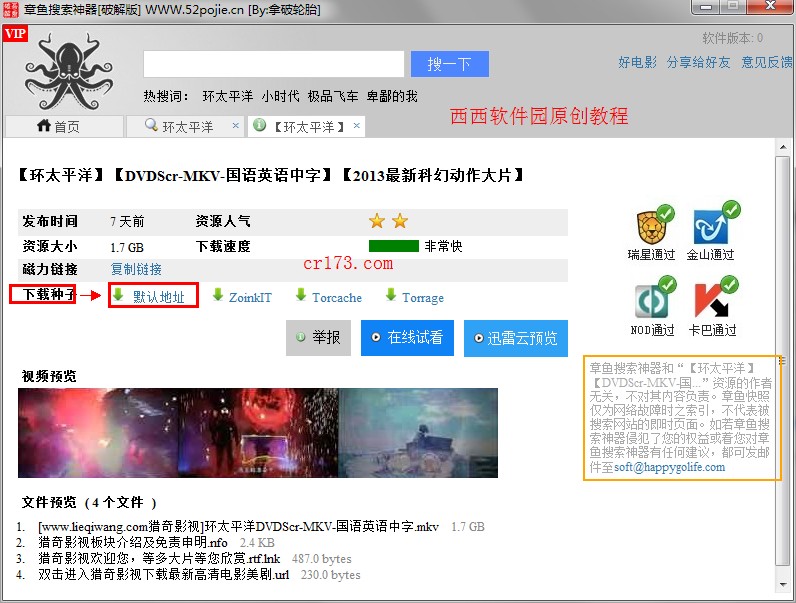Click the octopus logo

point(69,72)
